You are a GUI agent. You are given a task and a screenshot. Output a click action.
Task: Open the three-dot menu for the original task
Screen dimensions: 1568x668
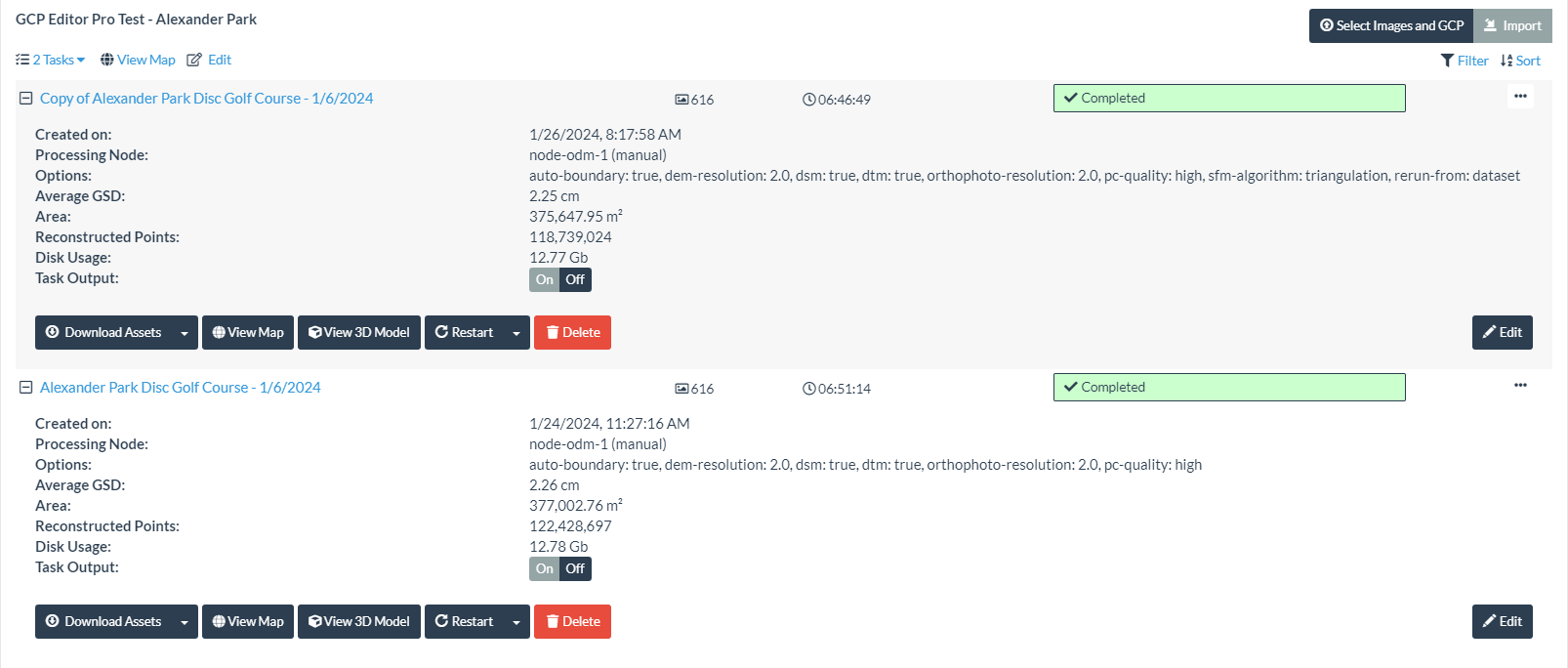click(1519, 385)
